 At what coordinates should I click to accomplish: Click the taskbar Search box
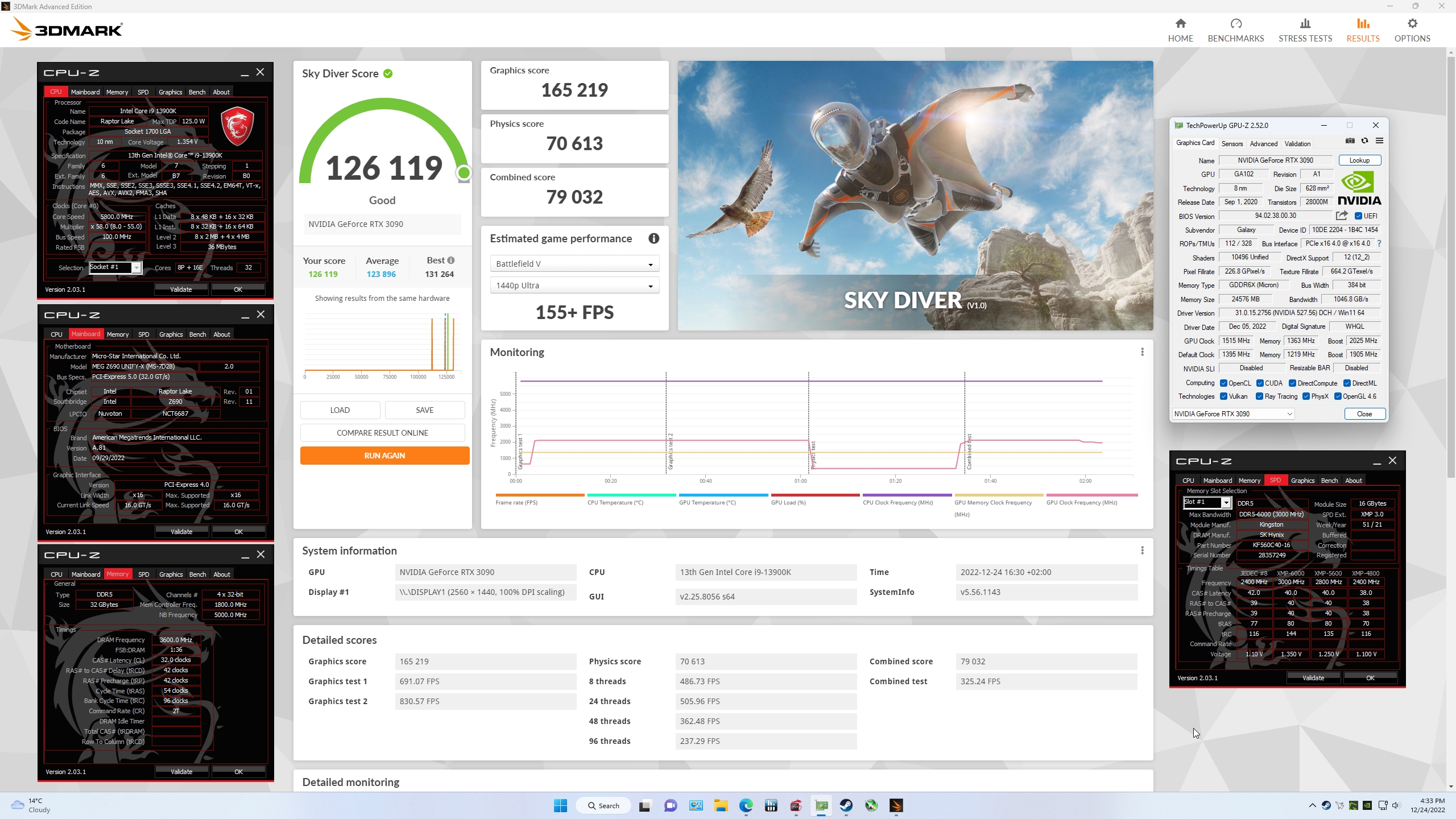coord(603,805)
